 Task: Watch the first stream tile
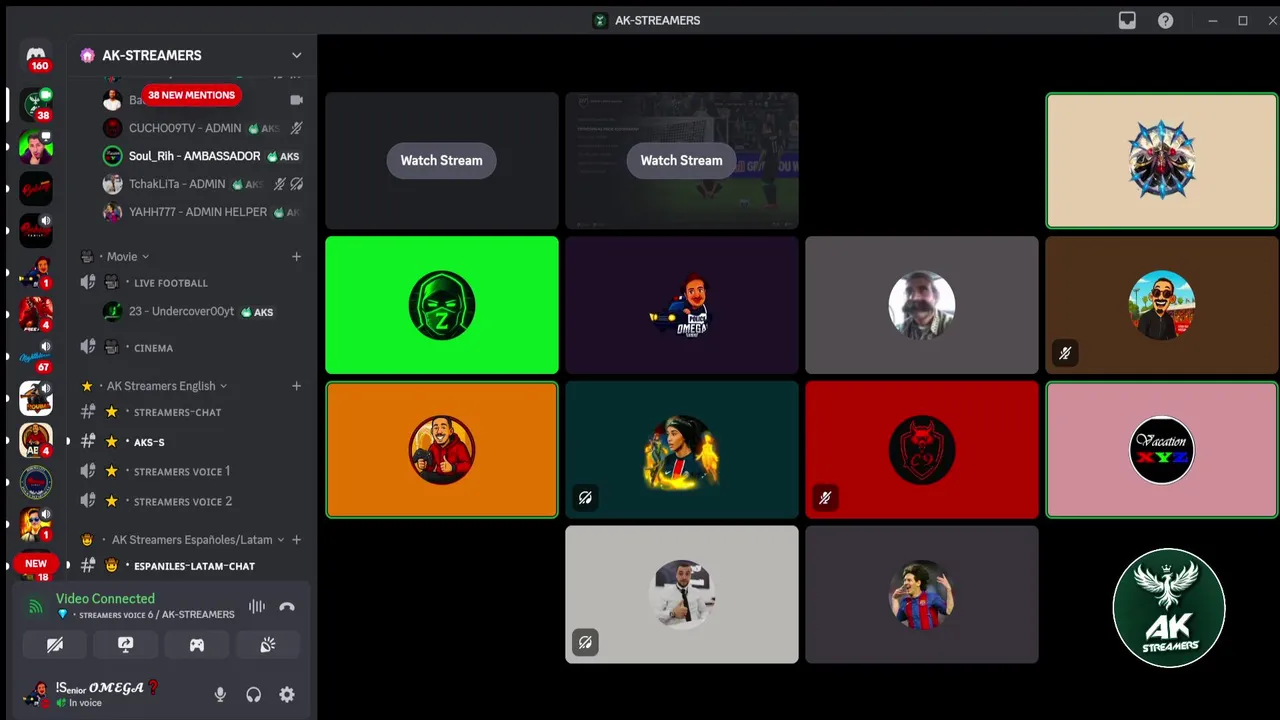[441, 160]
